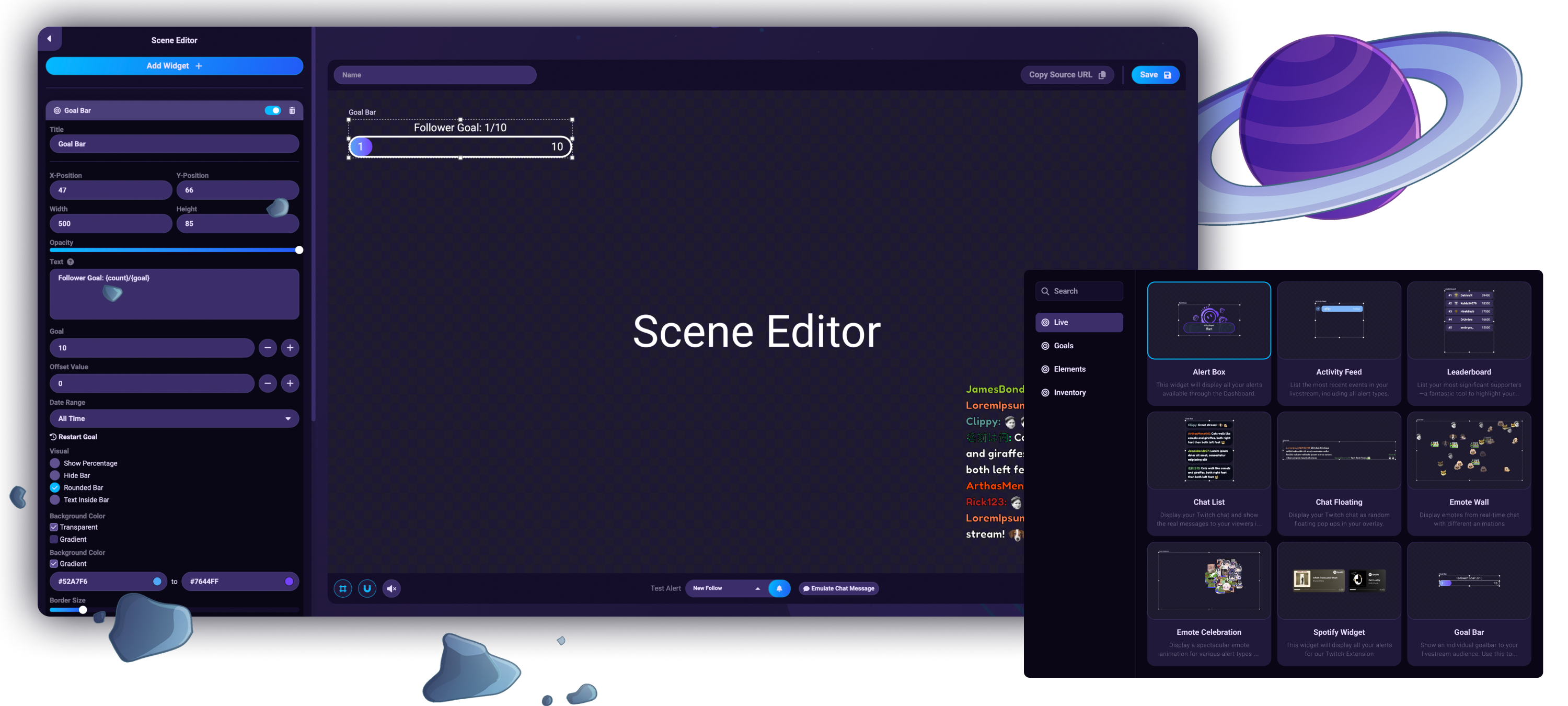This screenshot has height=706, width=1568.
Task: Mute the scene audio
Action: click(391, 588)
